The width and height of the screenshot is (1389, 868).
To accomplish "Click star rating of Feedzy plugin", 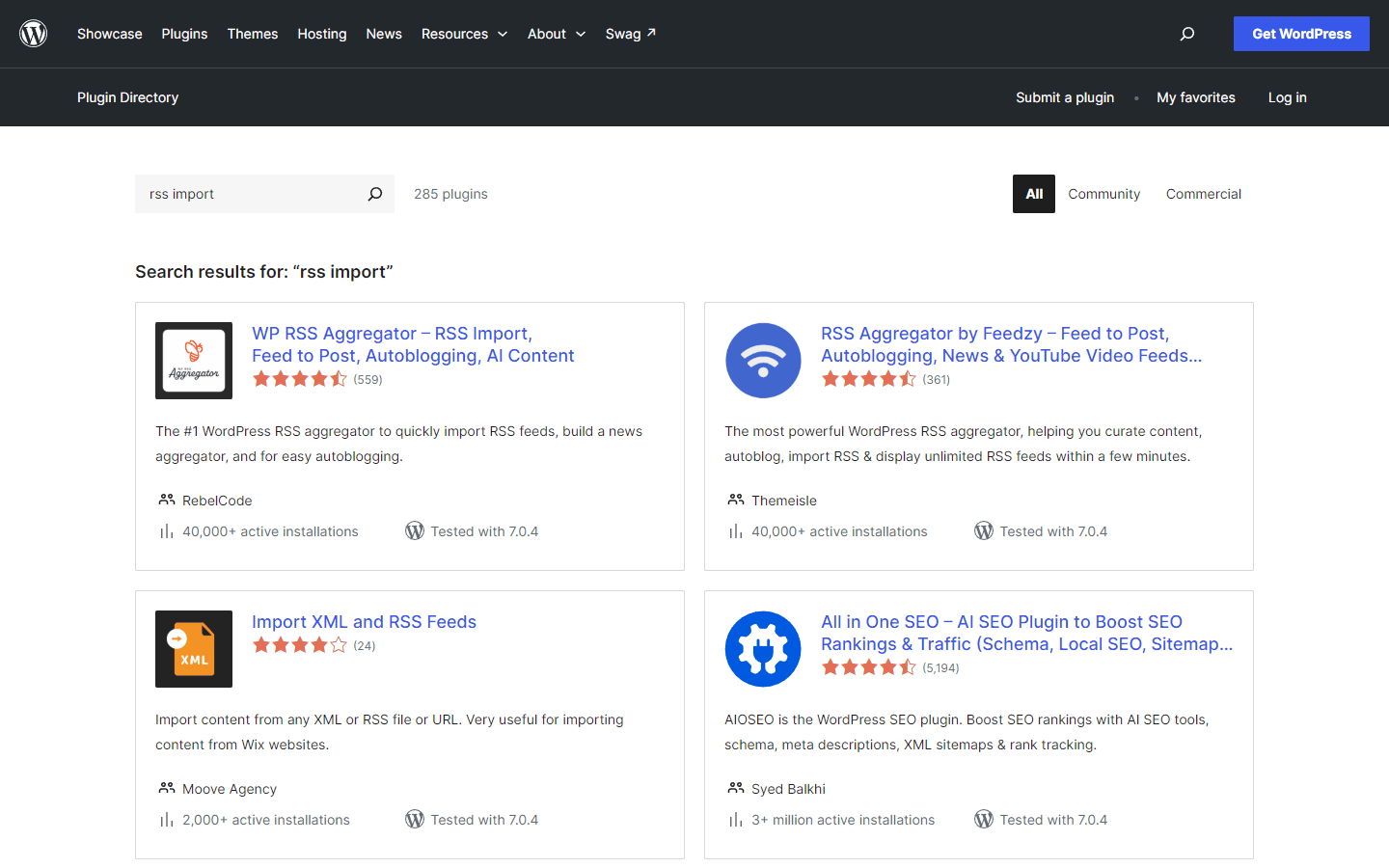I will 869,379.
